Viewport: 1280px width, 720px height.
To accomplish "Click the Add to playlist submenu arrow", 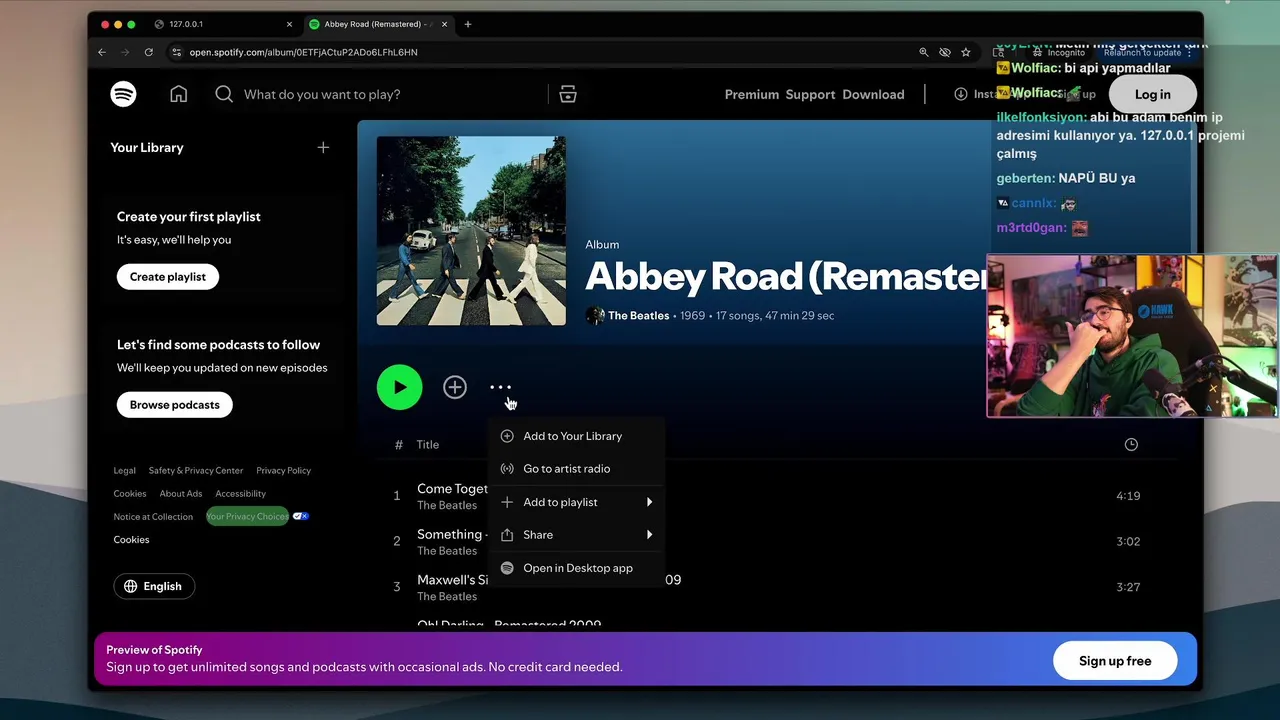I will (x=649, y=502).
